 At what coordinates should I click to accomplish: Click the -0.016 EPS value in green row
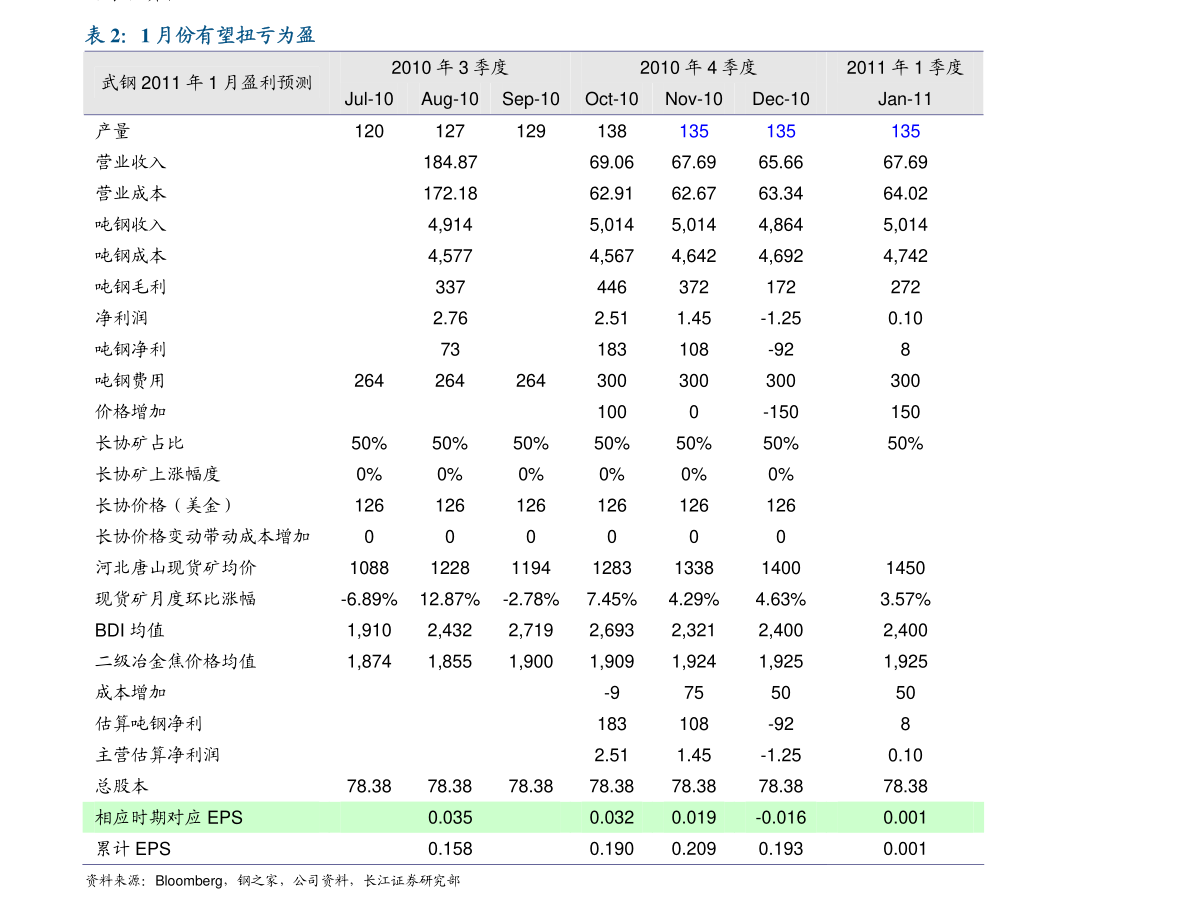pos(781,818)
